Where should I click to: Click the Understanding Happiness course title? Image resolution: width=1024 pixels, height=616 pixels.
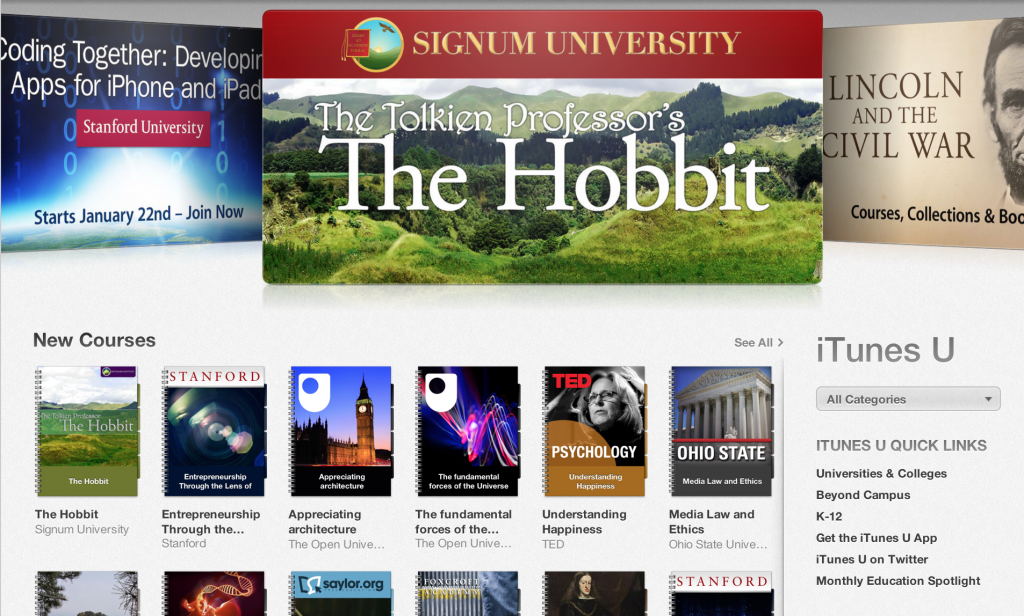point(584,521)
